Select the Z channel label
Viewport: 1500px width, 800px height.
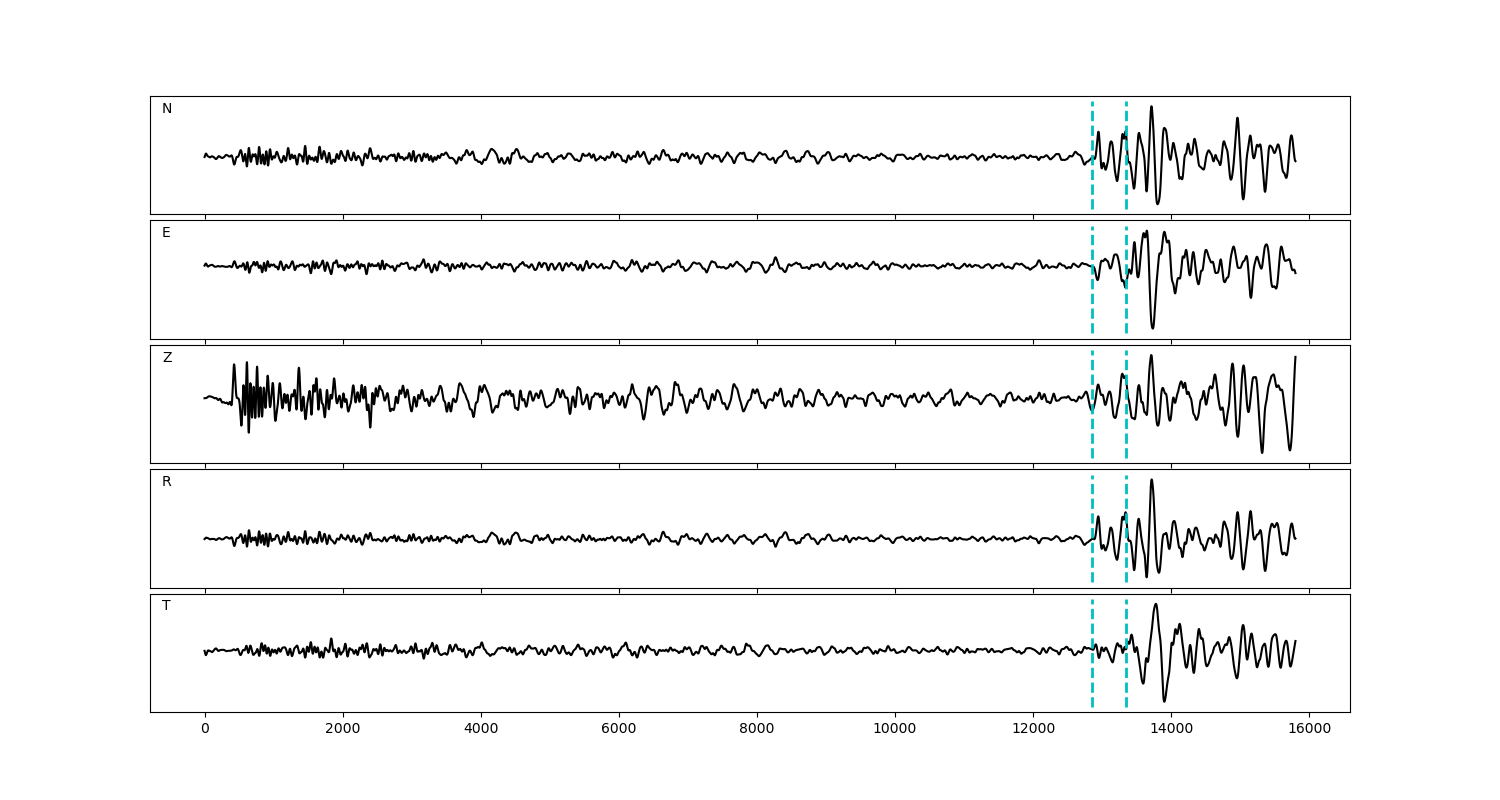coord(167,358)
